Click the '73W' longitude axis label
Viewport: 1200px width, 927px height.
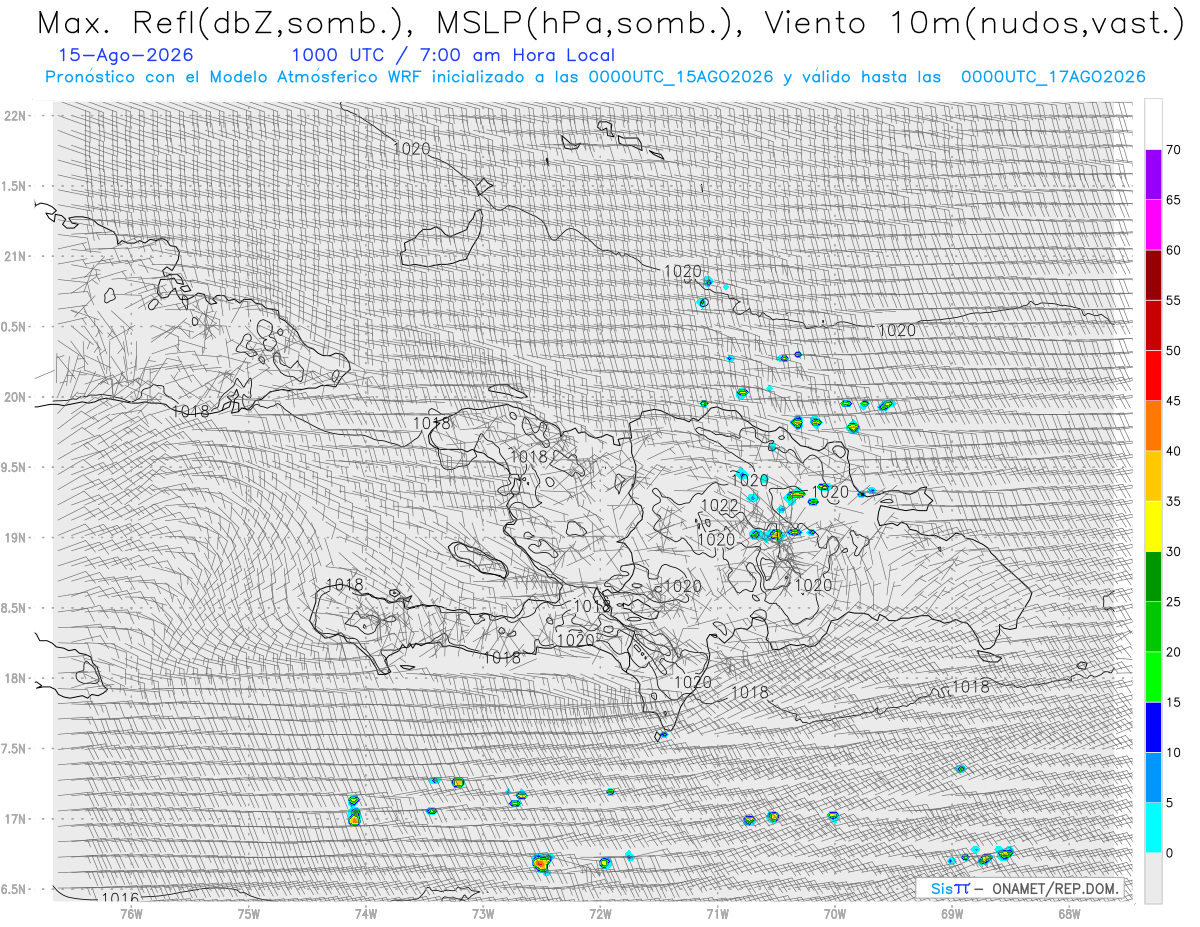[x=483, y=912]
